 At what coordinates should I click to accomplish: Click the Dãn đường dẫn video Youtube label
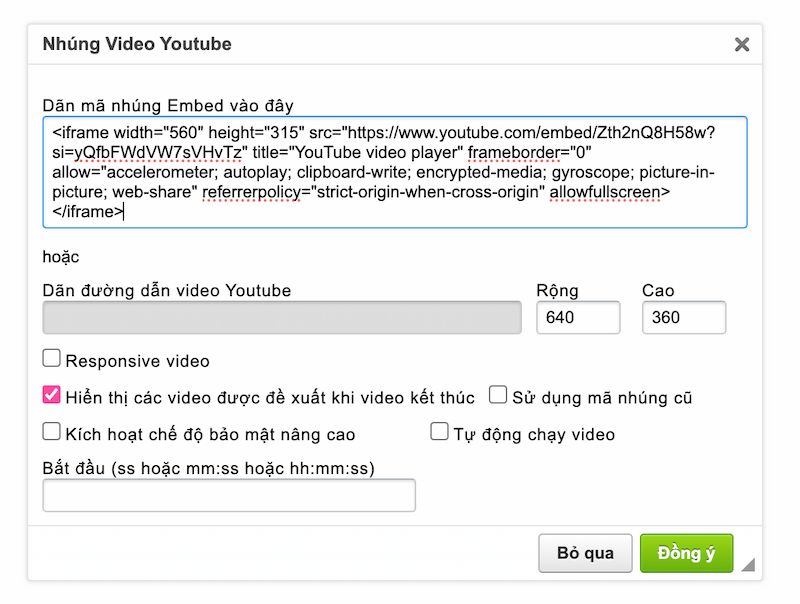coord(167,291)
